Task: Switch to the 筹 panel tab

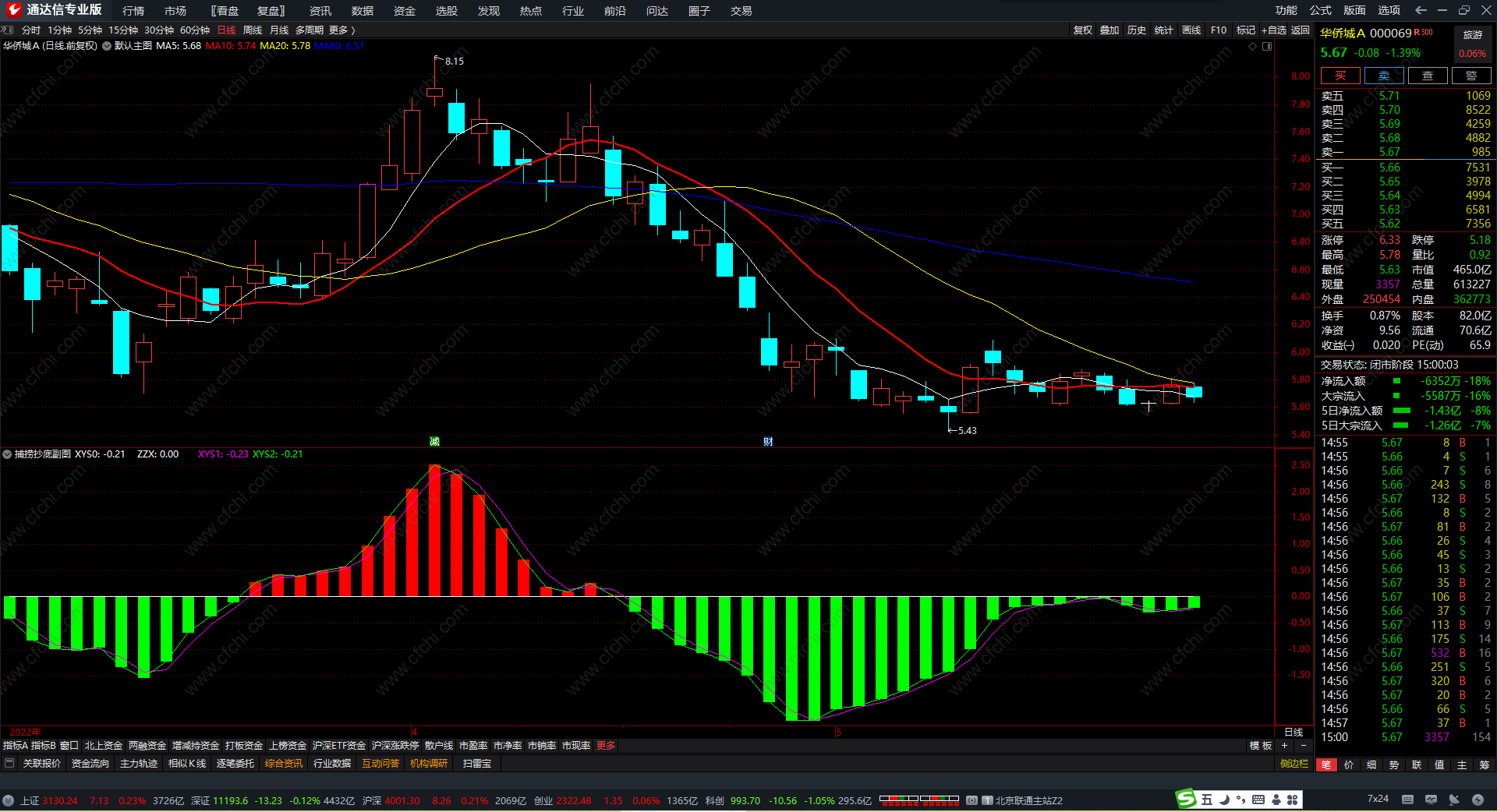Action: tap(1485, 765)
